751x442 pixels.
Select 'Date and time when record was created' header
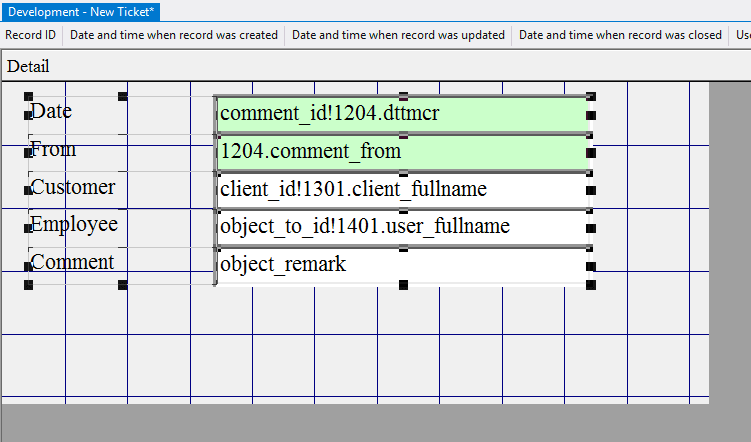[x=174, y=35]
